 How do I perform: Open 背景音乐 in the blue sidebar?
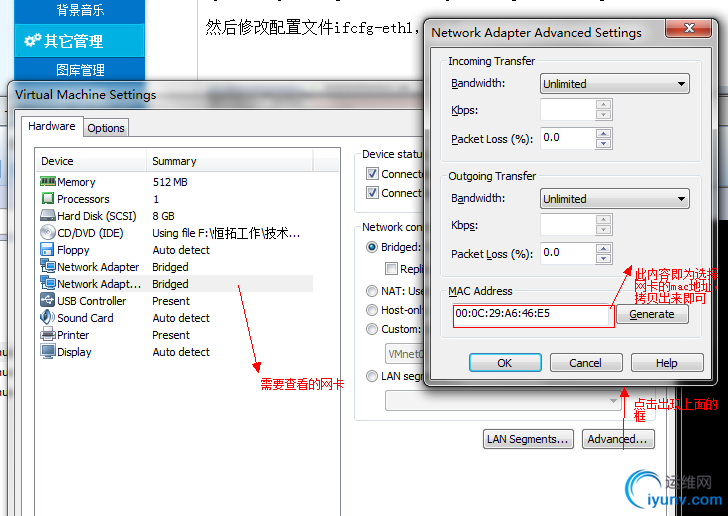80,10
